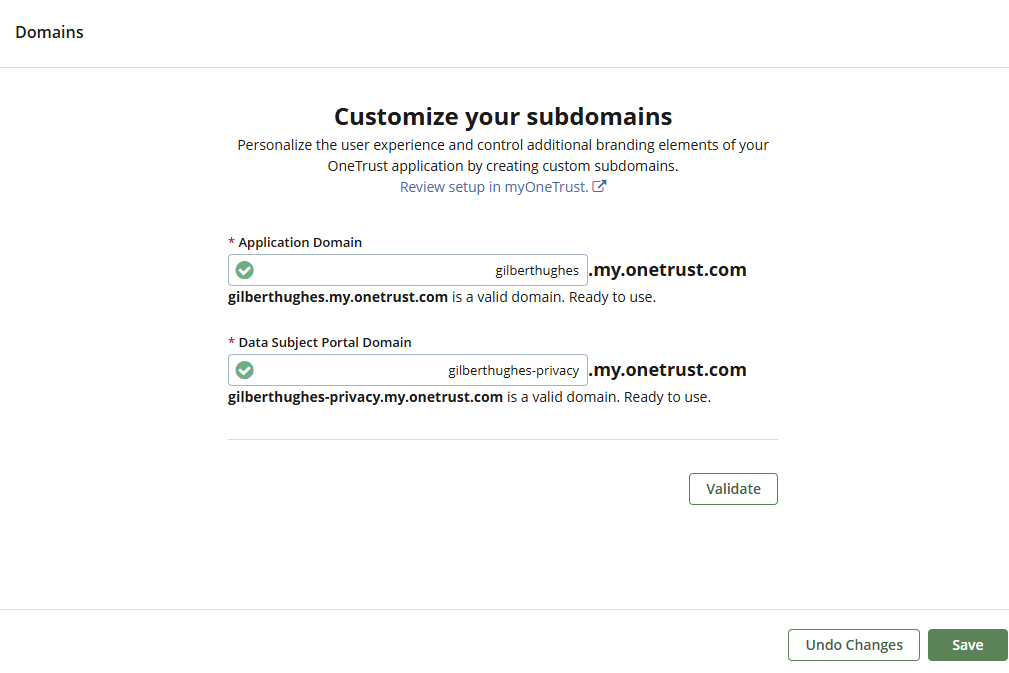1009x673 pixels.
Task: Focus the Application Domain input showing gilberthughes
Action: 420,270
